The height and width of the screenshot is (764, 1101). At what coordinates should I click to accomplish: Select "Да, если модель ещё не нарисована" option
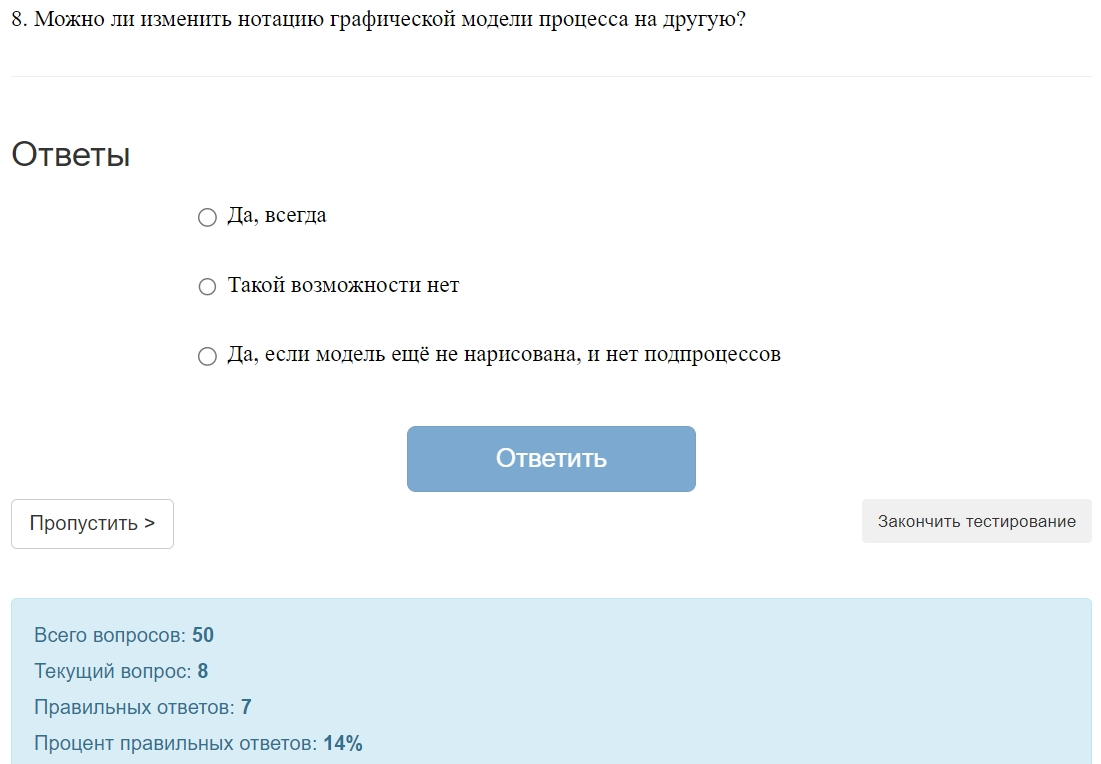pos(207,355)
